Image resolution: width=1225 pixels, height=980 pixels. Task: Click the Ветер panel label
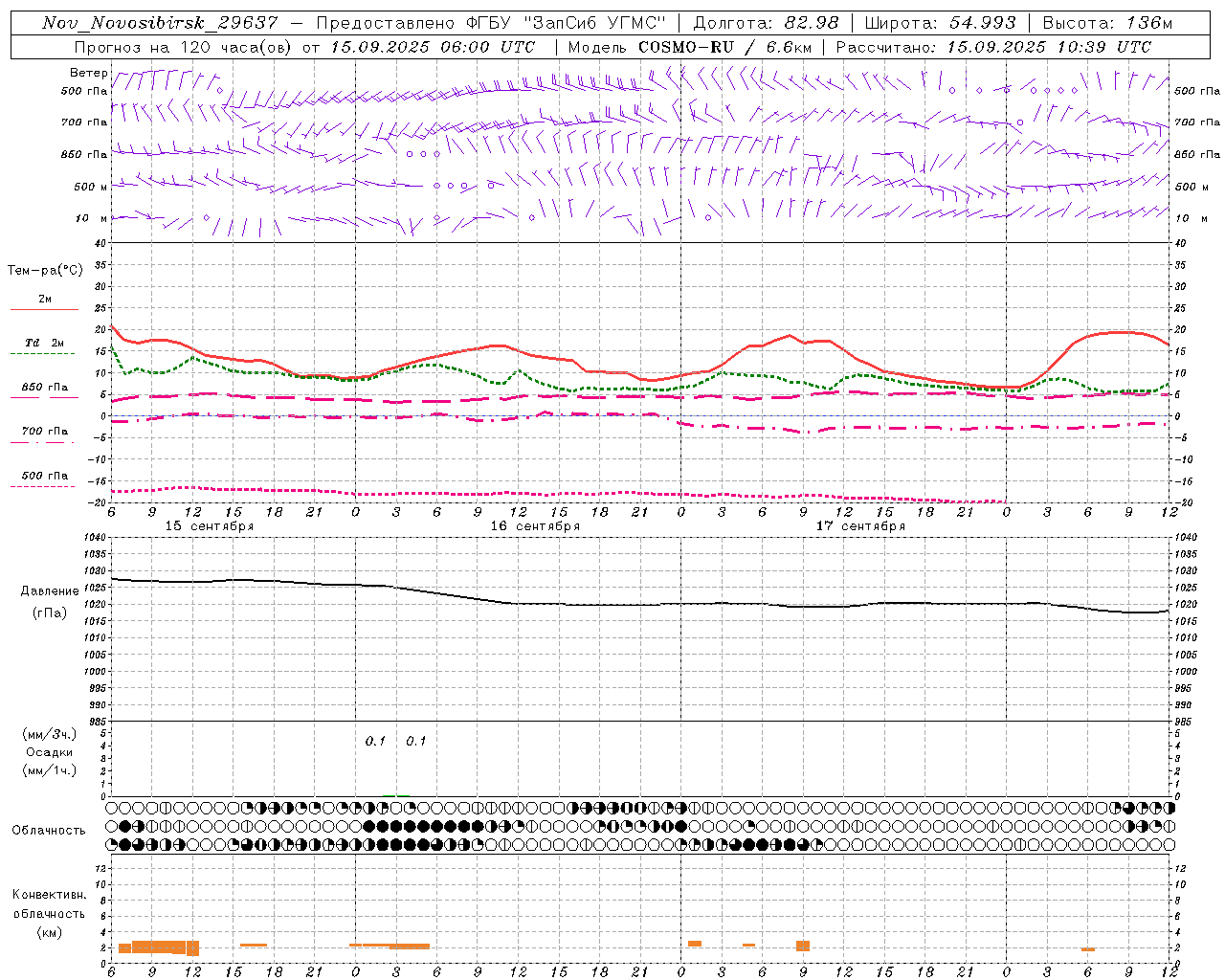click(88, 73)
